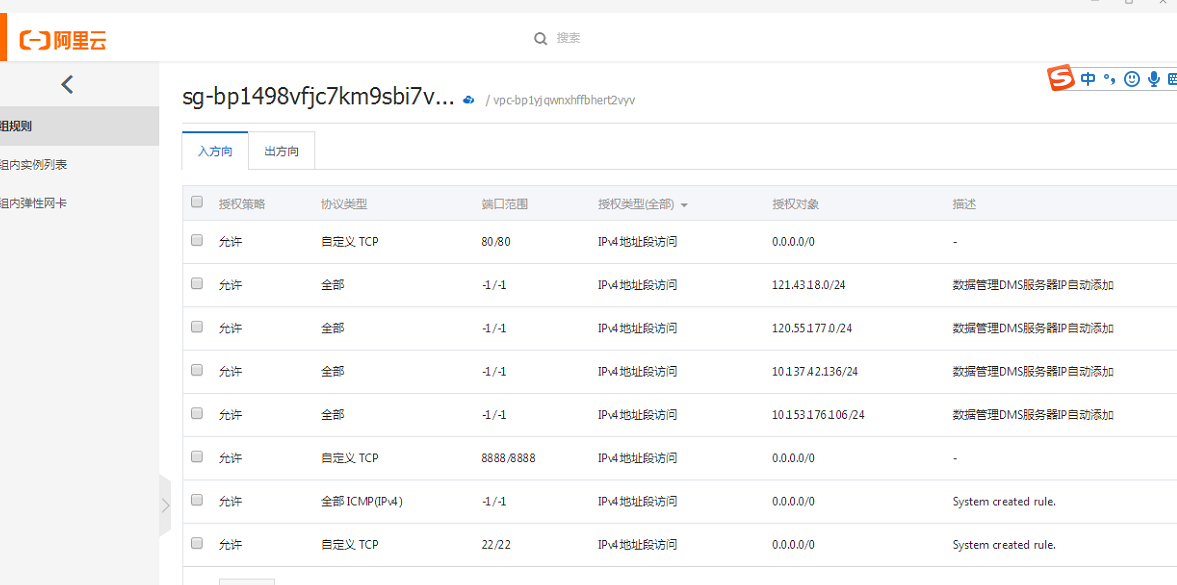Screen dimensions: 1177x585
Task: Check the select-all checkbox in table header
Action: 197,202
